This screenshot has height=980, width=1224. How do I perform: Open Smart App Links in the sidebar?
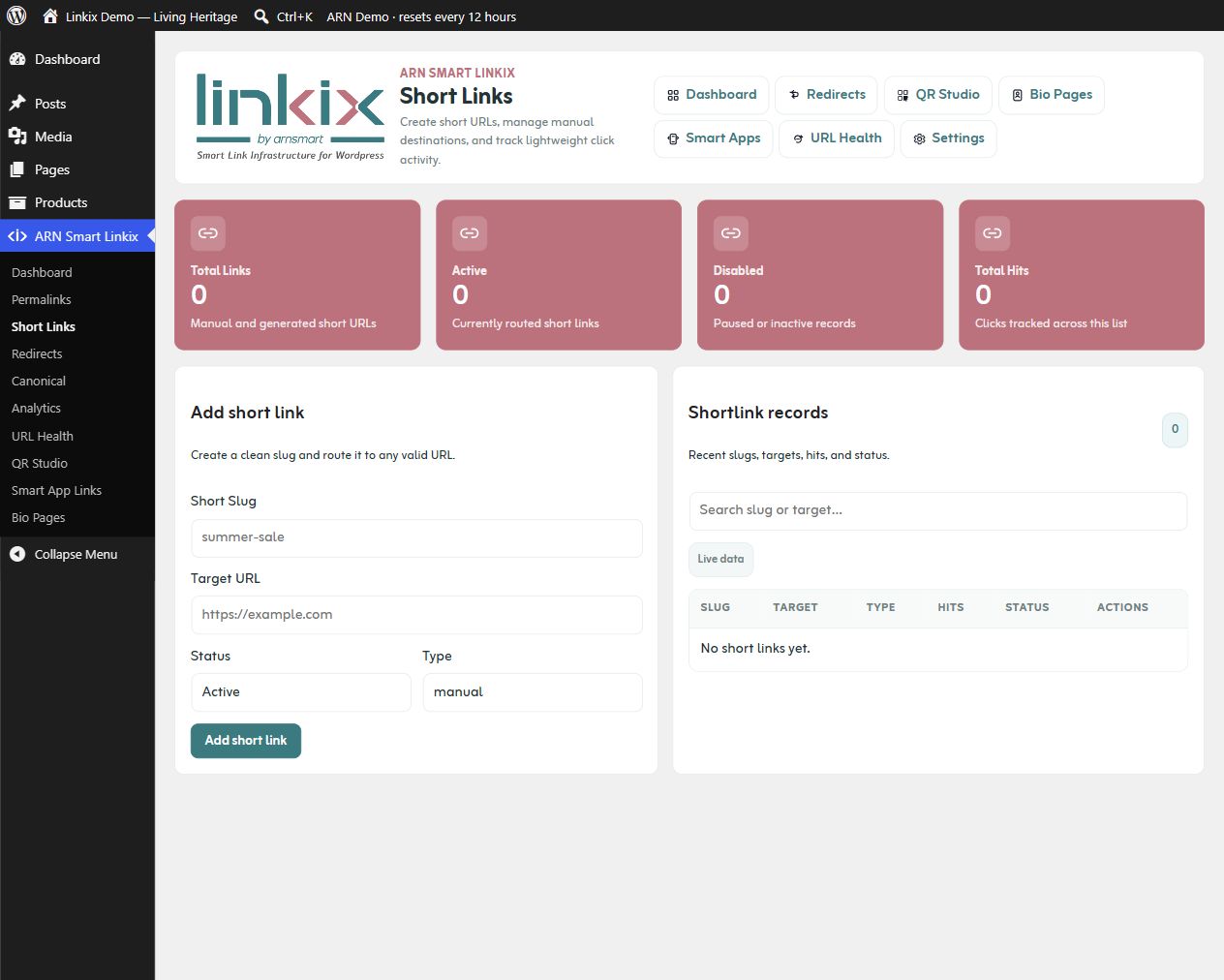coord(56,491)
